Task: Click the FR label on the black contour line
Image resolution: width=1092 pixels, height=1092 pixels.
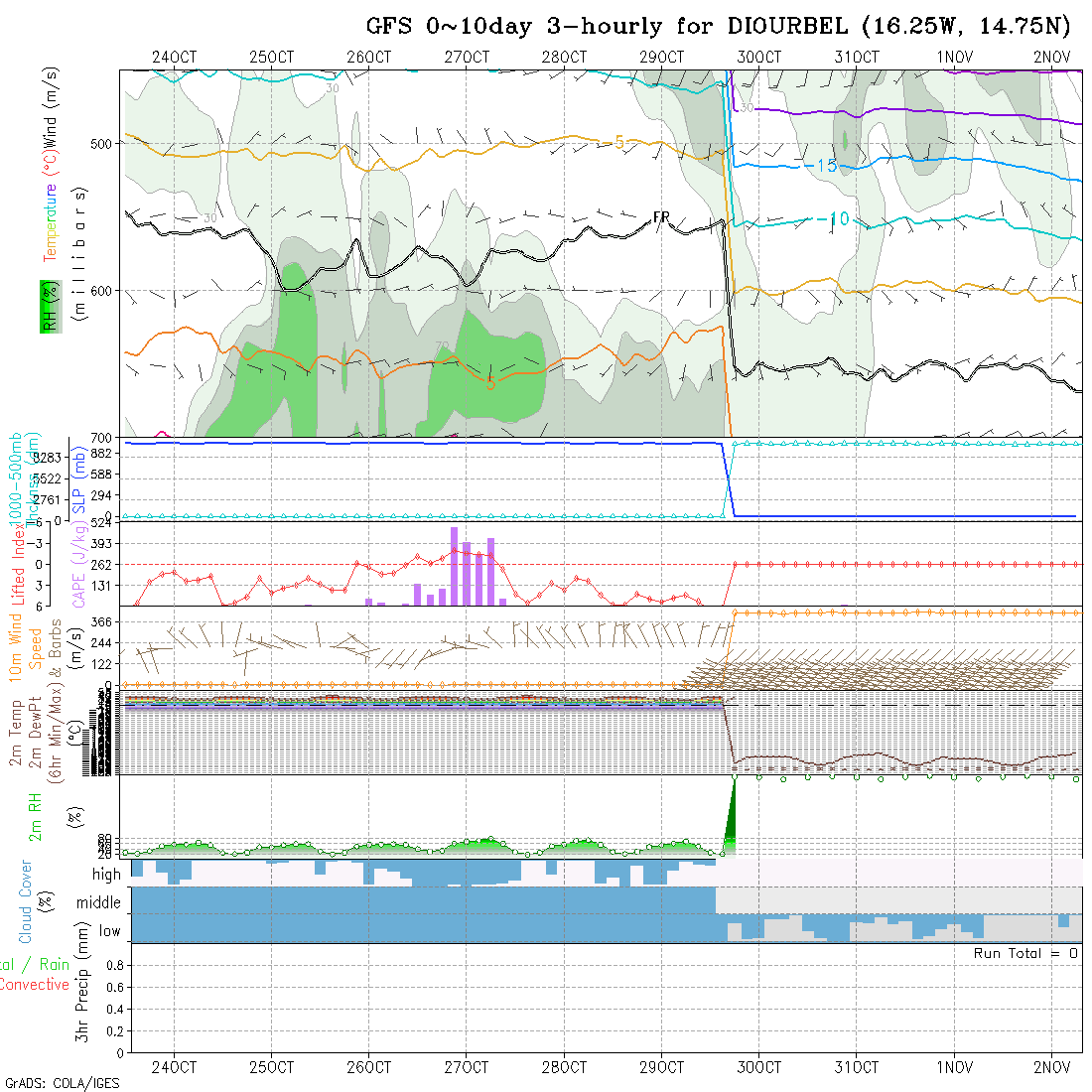Action: [661, 218]
